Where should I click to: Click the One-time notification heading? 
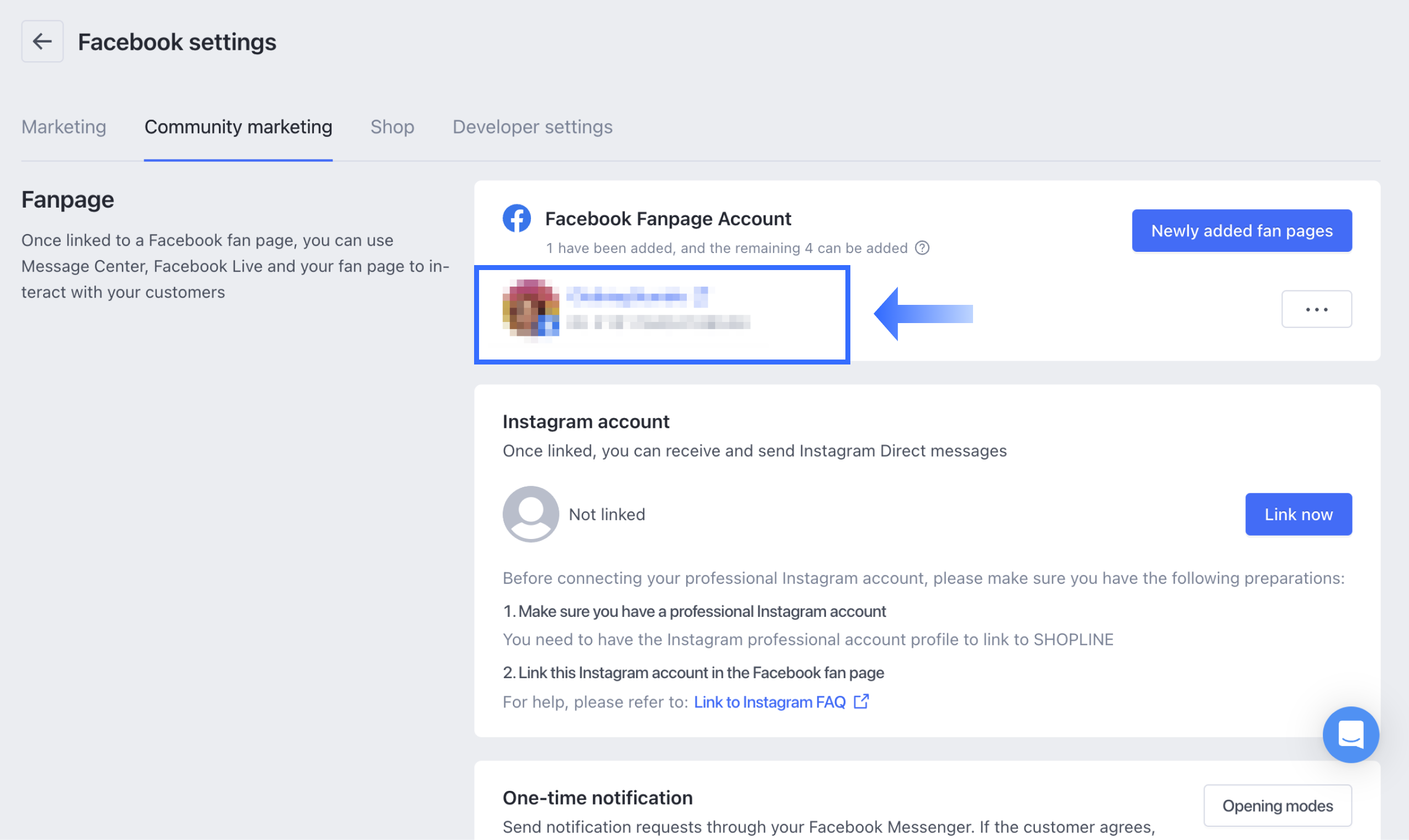point(597,797)
